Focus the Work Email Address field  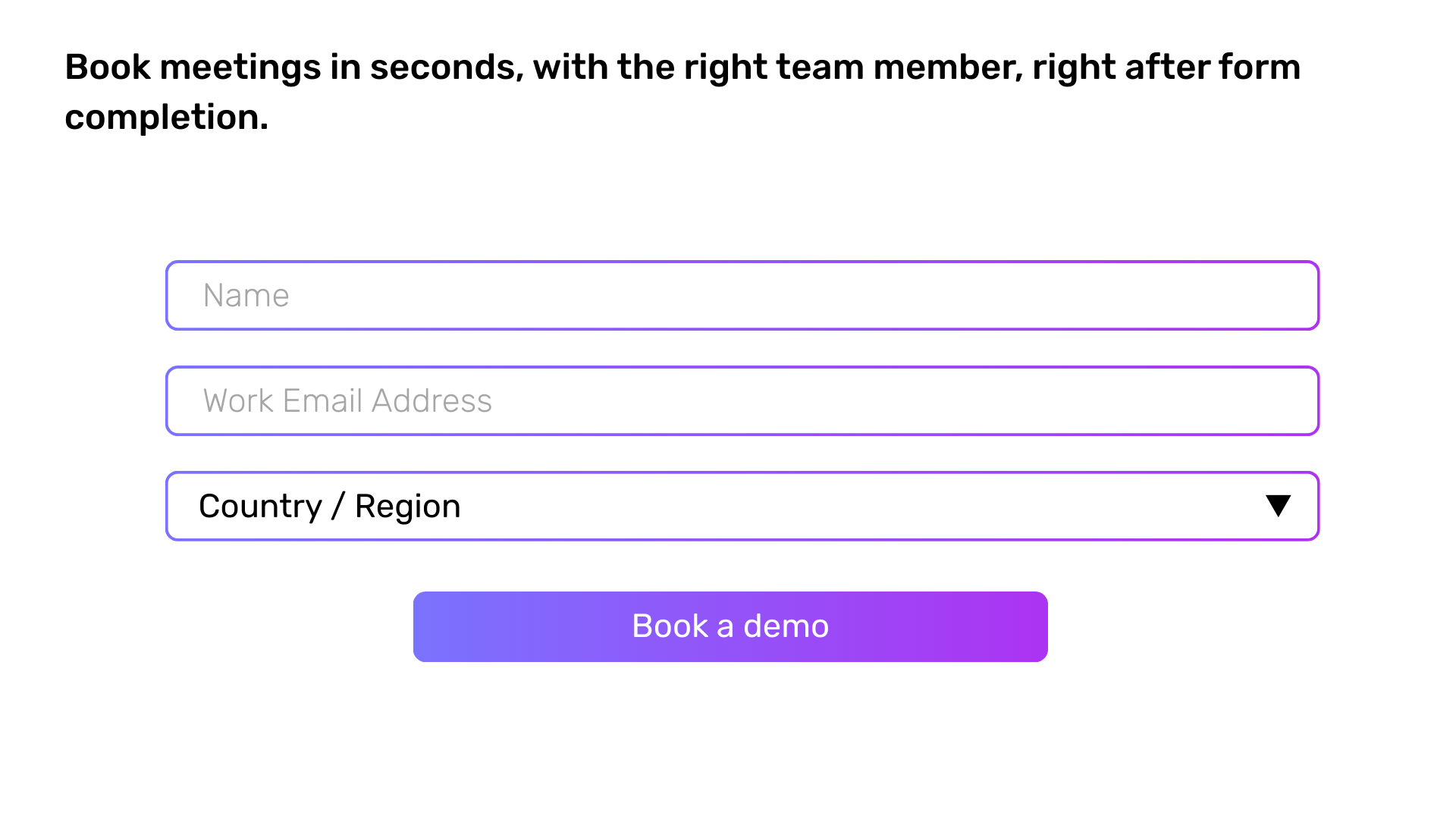[x=742, y=400]
